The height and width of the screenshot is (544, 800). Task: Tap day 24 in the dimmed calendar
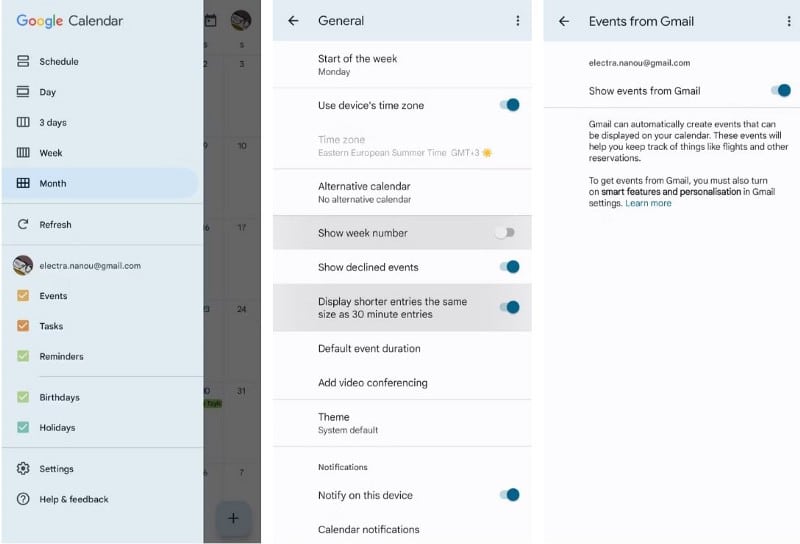click(241, 309)
